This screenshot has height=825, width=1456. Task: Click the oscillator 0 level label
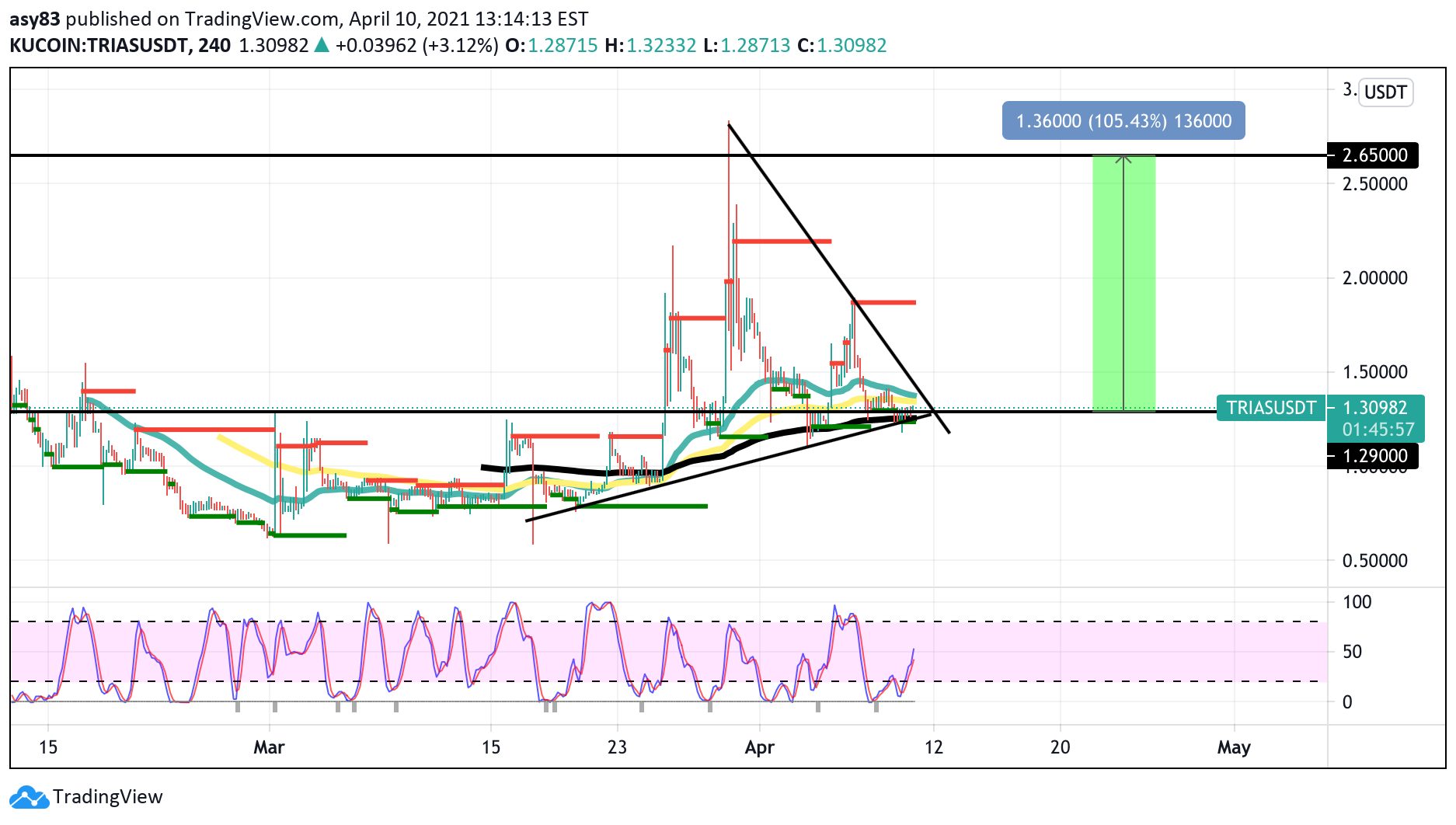1347,702
